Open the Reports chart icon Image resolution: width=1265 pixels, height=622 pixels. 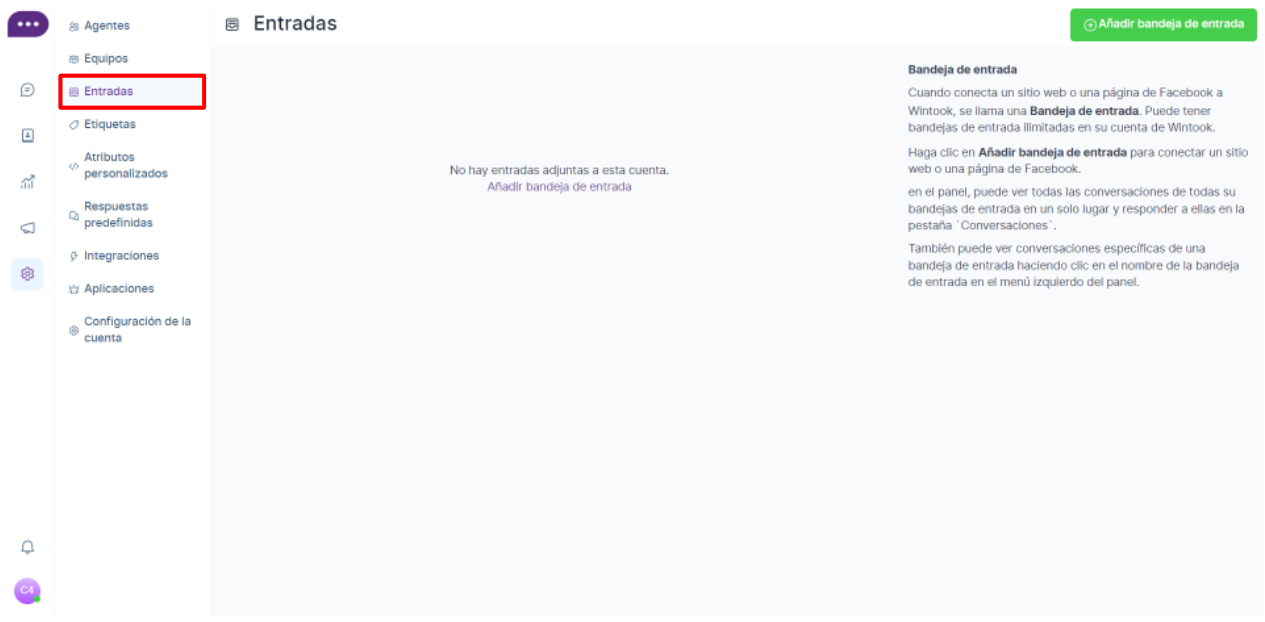coord(27,182)
